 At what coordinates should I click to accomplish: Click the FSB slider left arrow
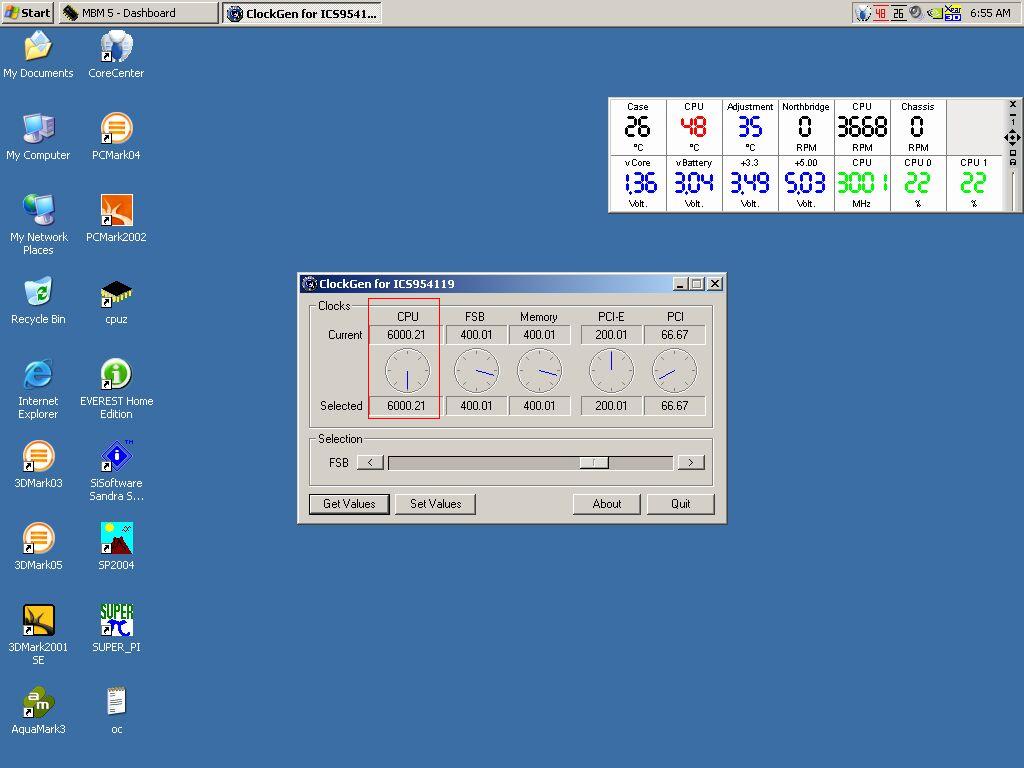pyautogui.click(x=370, y=462)
